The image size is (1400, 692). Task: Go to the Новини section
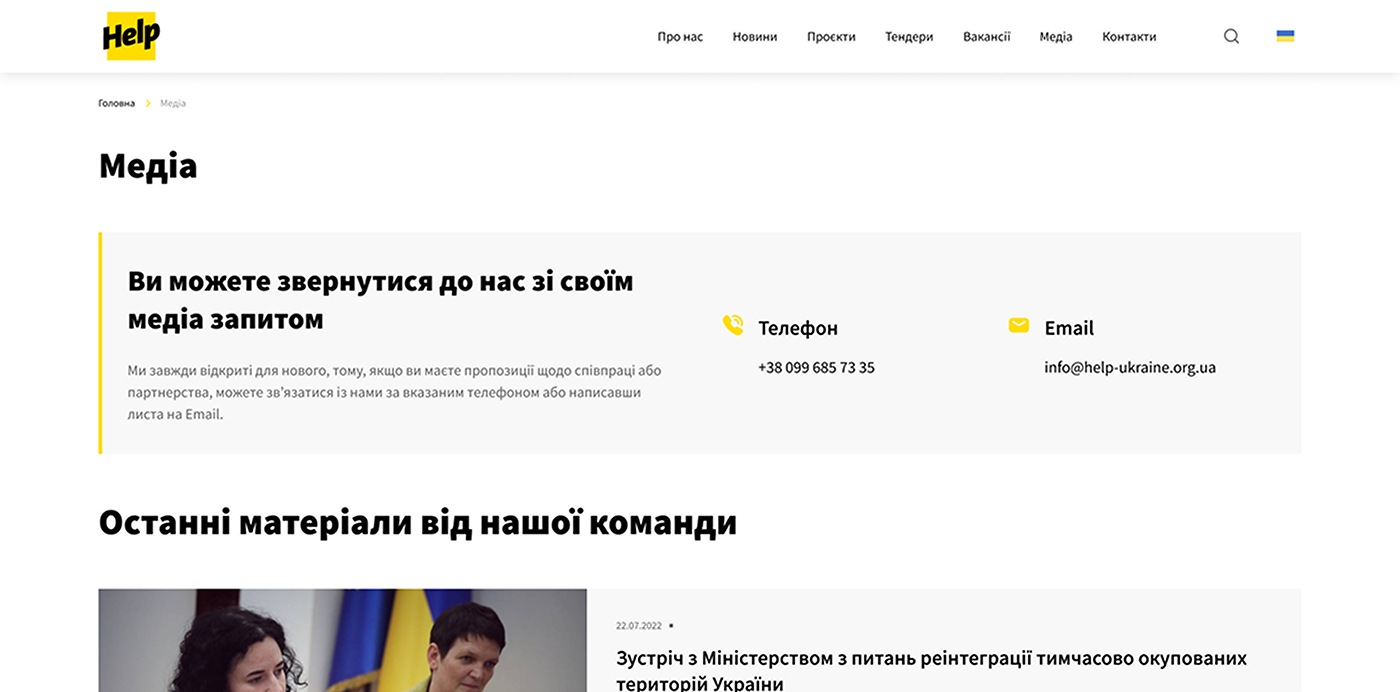[754, 37]
